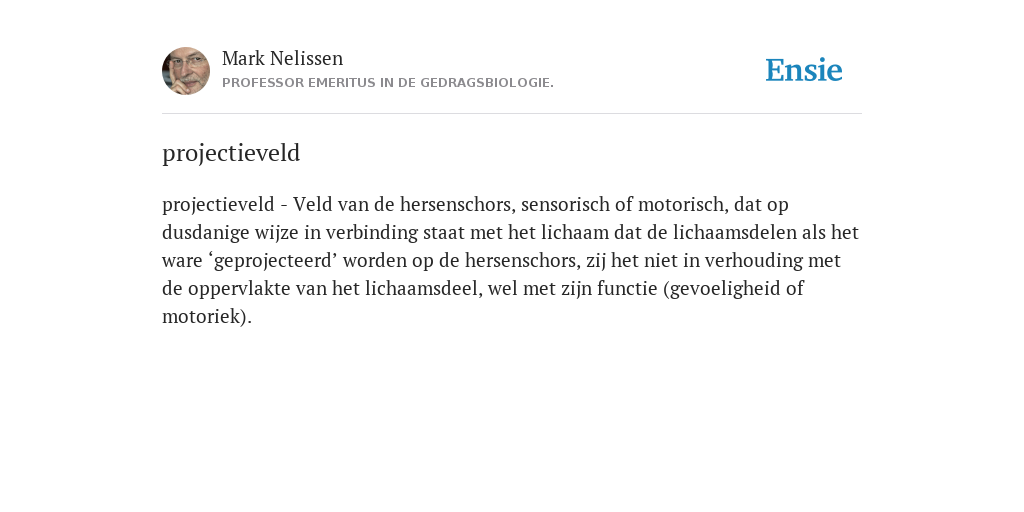Viewport: 1024px width, 512px height.
Task: Select the Professor Emeritus in de Gedragsbiologie subtitle
Action: [x=388, y=83]
